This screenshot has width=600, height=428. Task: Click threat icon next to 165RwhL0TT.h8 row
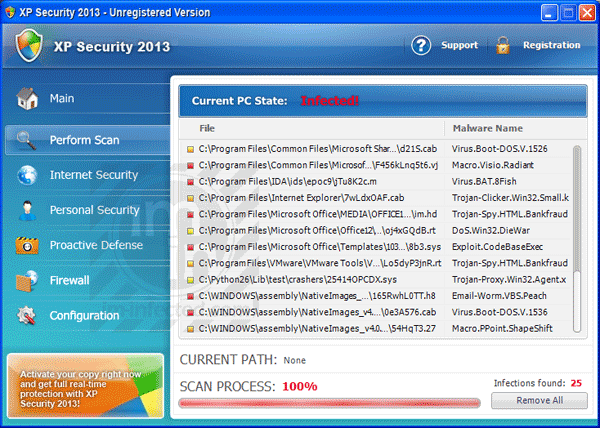point(190,296)
